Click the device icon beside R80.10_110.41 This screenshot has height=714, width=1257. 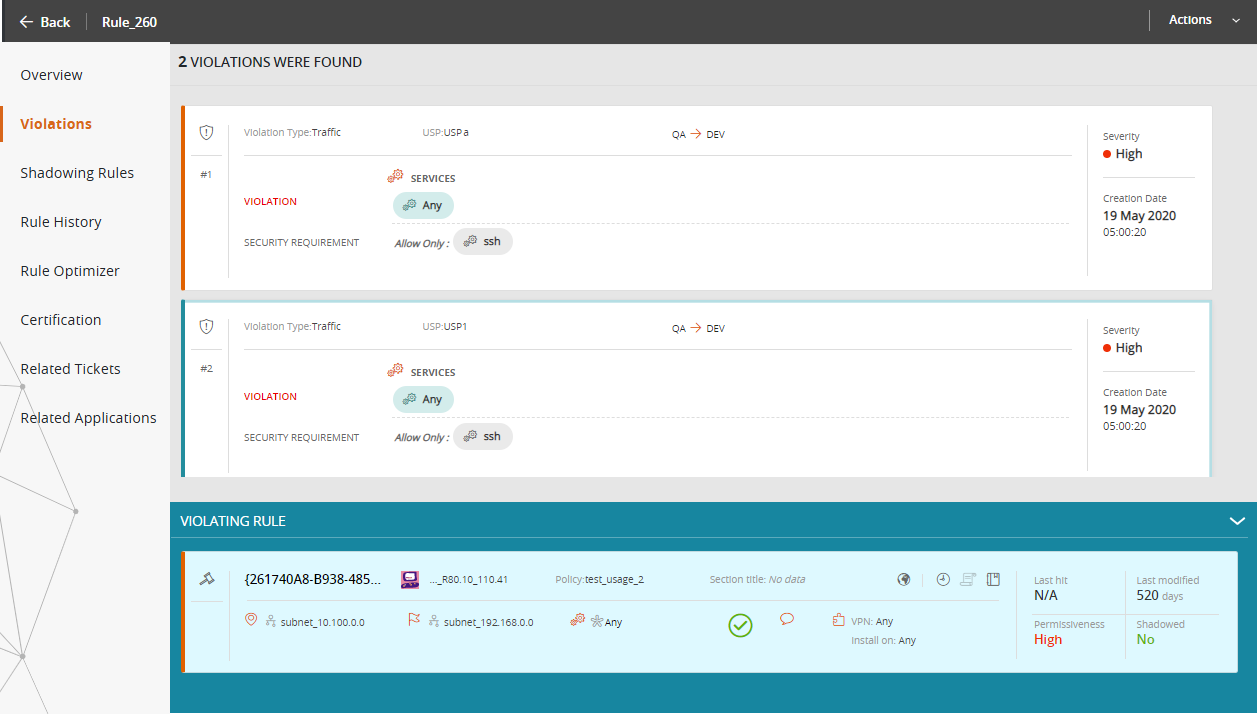410,579
